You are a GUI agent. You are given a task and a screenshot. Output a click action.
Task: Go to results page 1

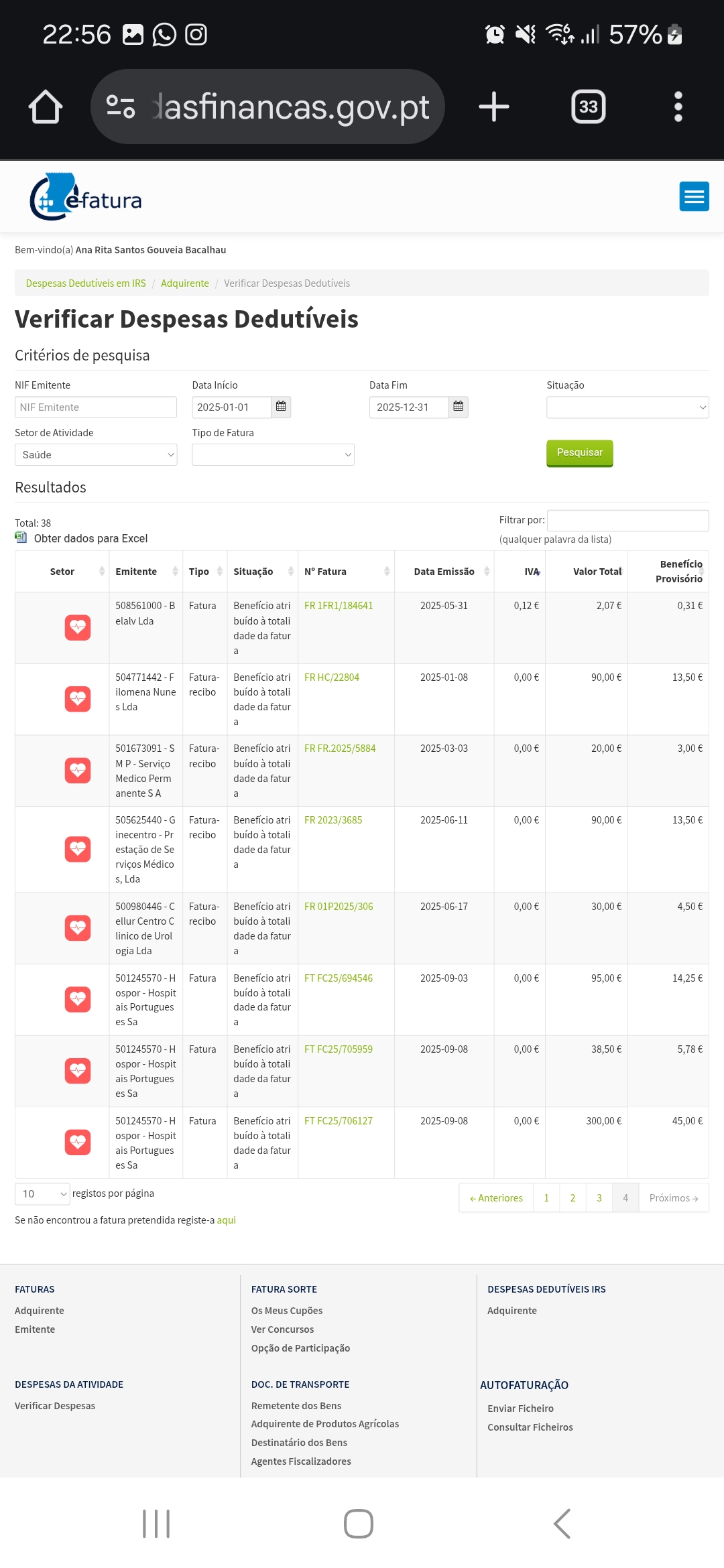click(x=546, y=1198)
